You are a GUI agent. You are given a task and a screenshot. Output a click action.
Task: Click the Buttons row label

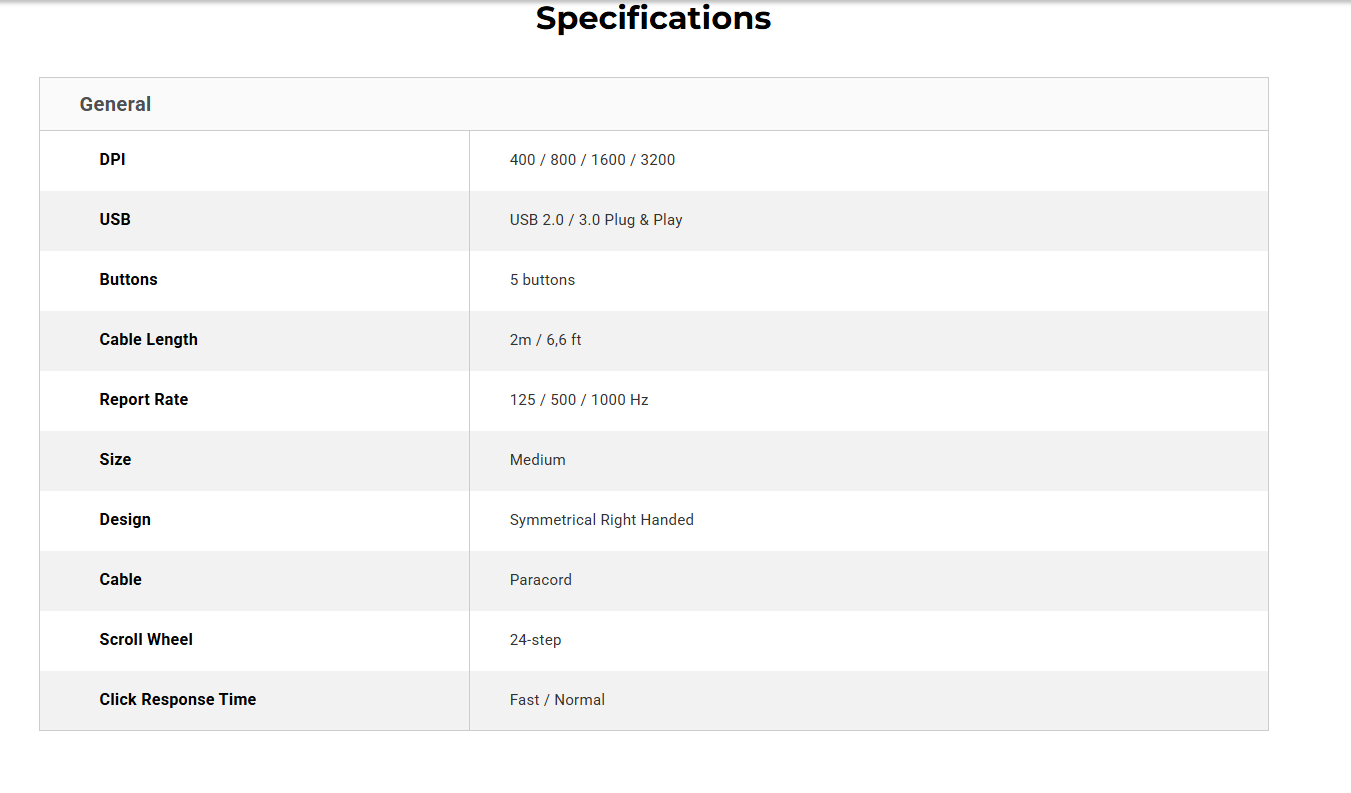pyautogui.click(x=128, y=280)
